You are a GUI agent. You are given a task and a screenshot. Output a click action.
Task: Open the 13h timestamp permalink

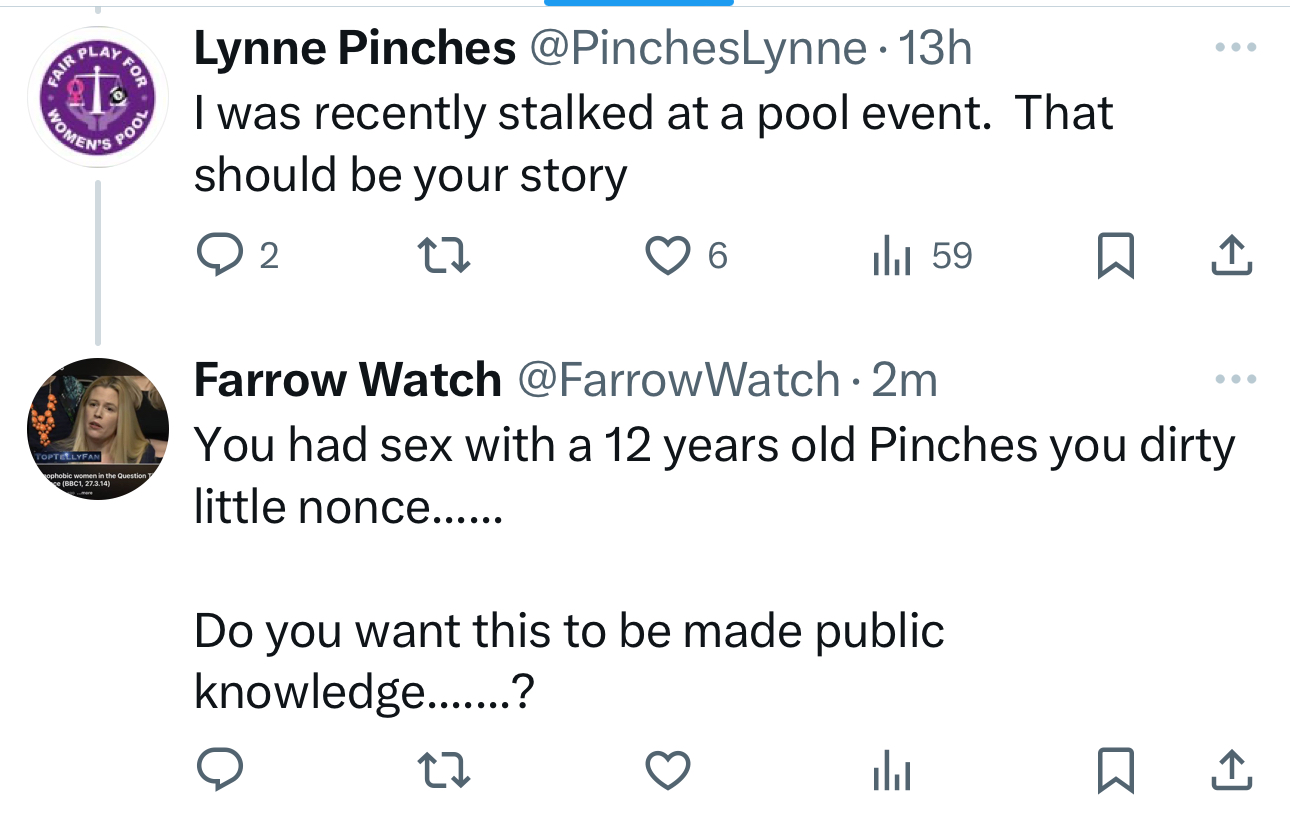tap(936, 49)
